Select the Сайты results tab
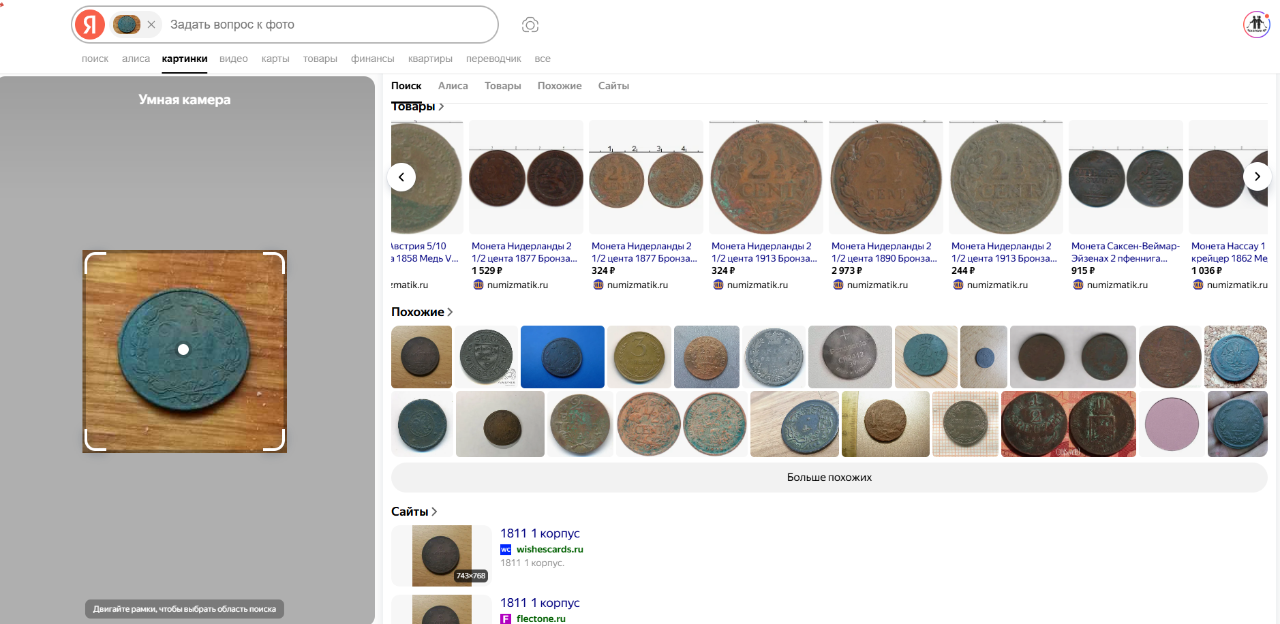This screenshot has width=1280, height=624. [x=613, y=86]
